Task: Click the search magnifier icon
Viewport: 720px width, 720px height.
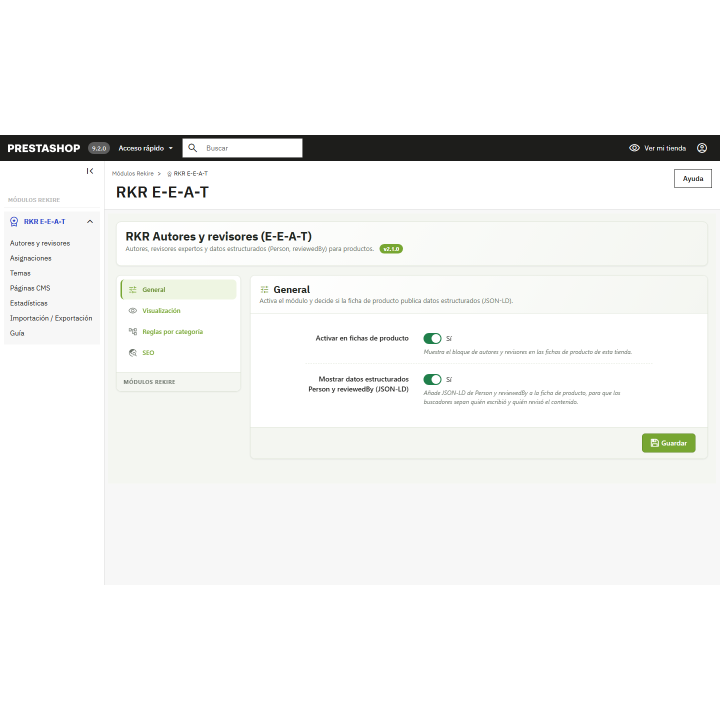Action: pyautogui.click(x=193, y=148)
